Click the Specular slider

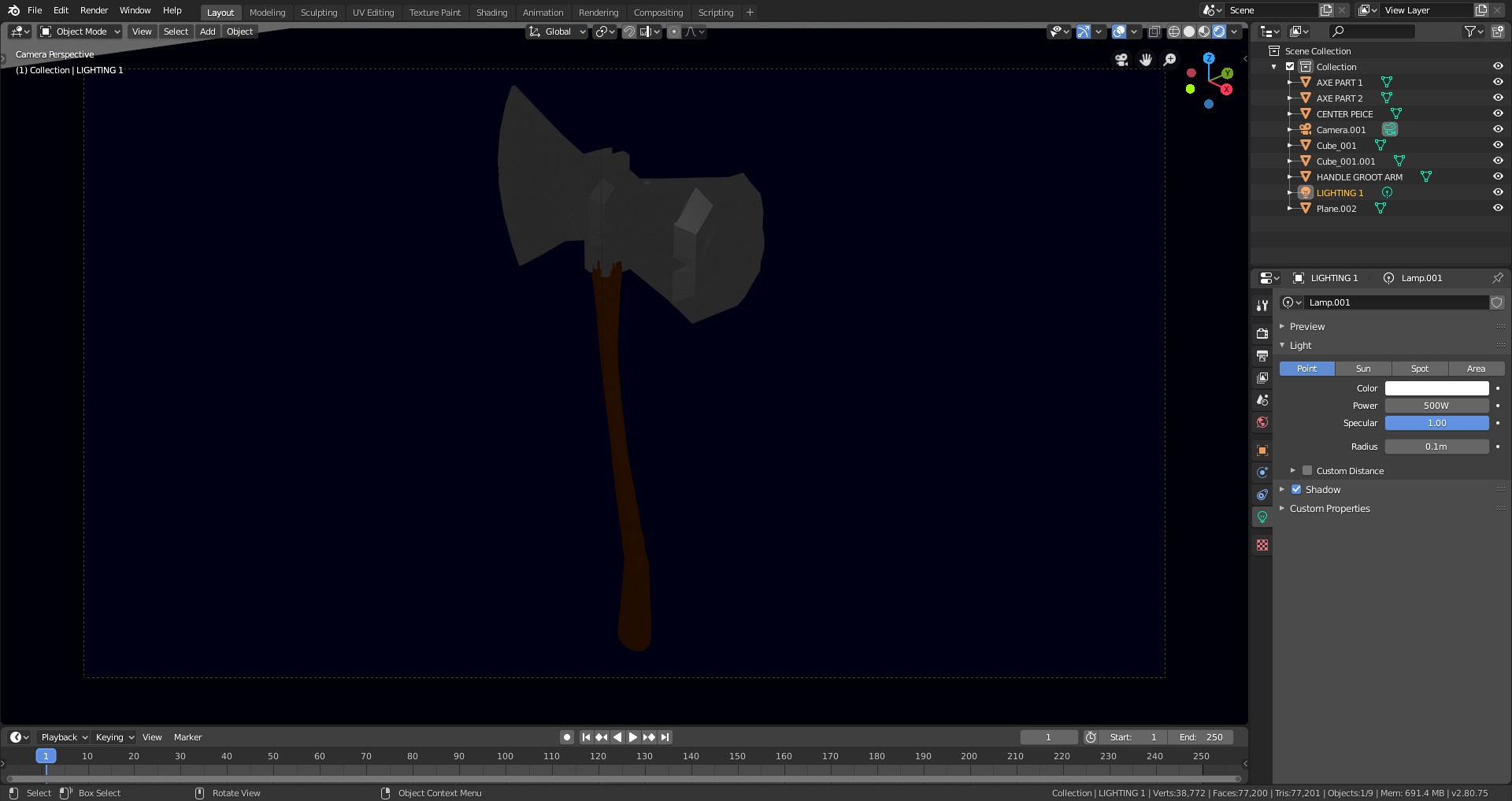pyautogui.click(x=1436, y=423)
